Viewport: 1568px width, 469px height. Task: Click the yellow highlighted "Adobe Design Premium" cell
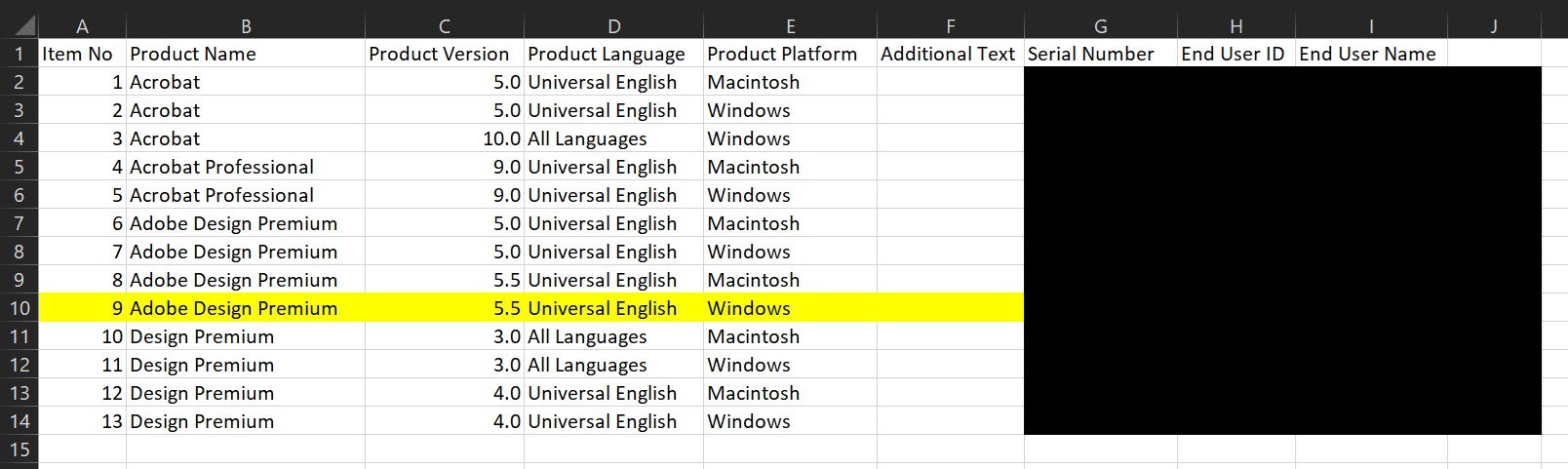tap(245, 308)
